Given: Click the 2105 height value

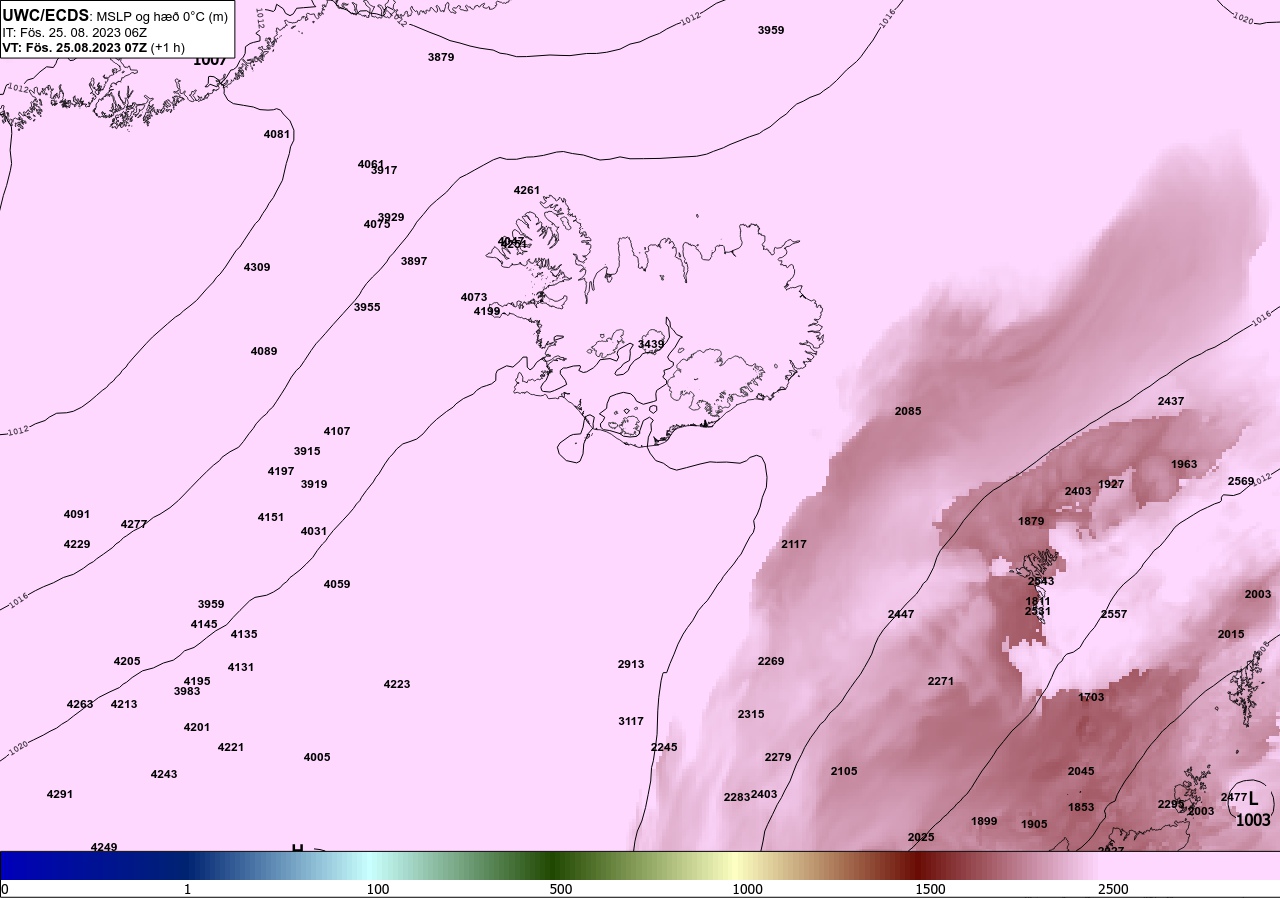Looking at the screenshot, I should (x=844, y=771).
